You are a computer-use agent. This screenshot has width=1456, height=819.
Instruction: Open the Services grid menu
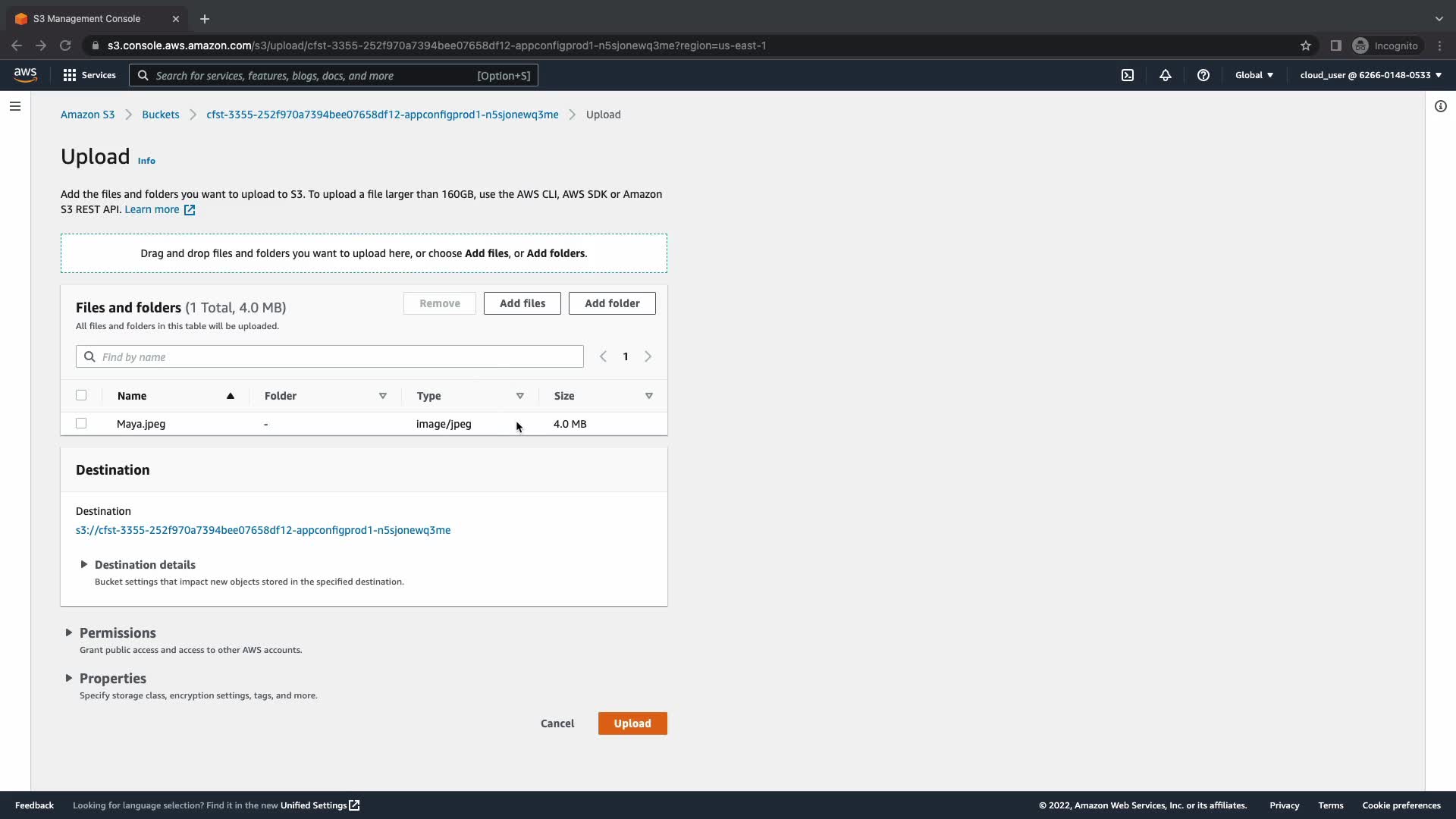pos(89,75)
